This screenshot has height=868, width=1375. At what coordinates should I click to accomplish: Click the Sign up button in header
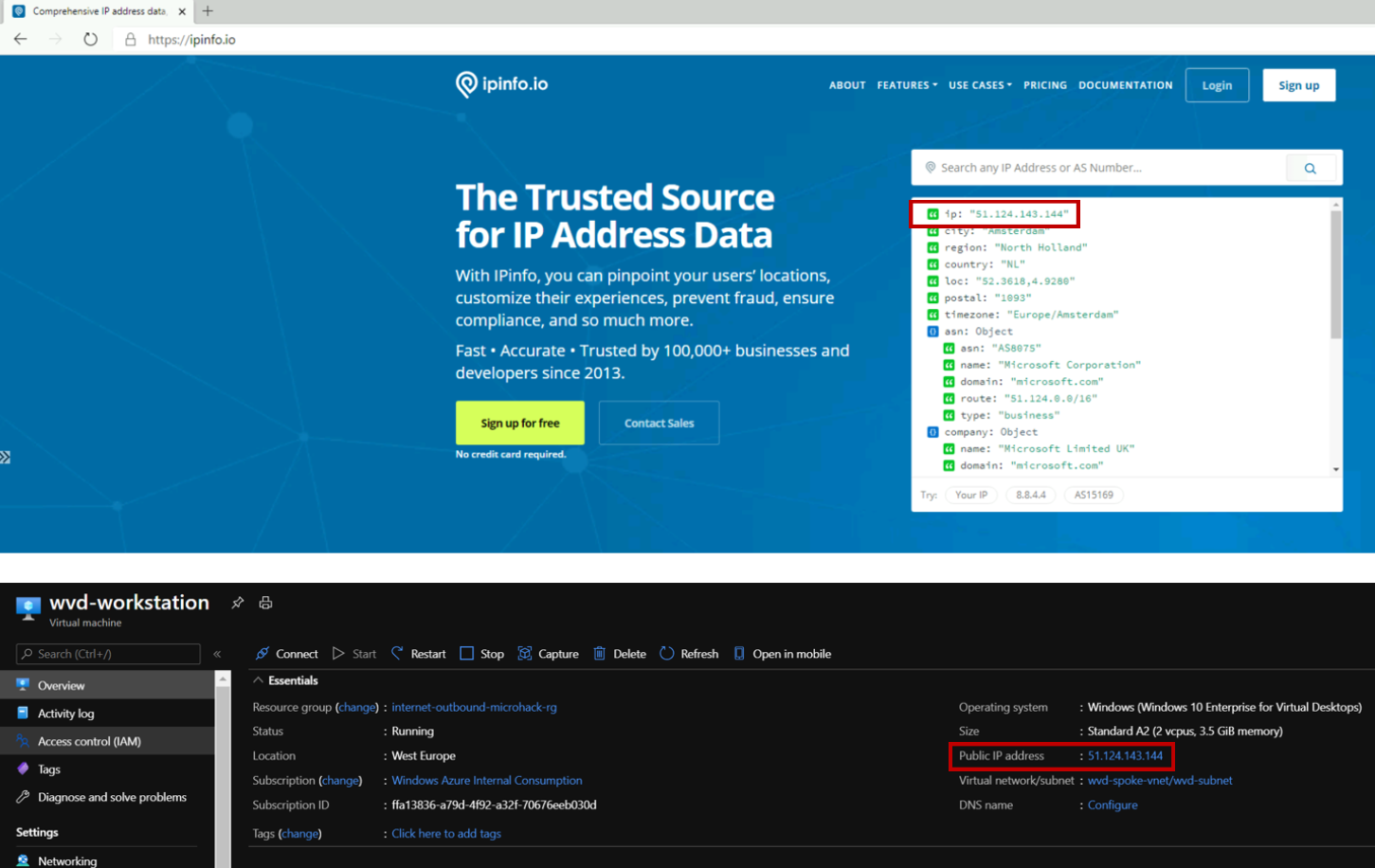[x=1298, y=85]
